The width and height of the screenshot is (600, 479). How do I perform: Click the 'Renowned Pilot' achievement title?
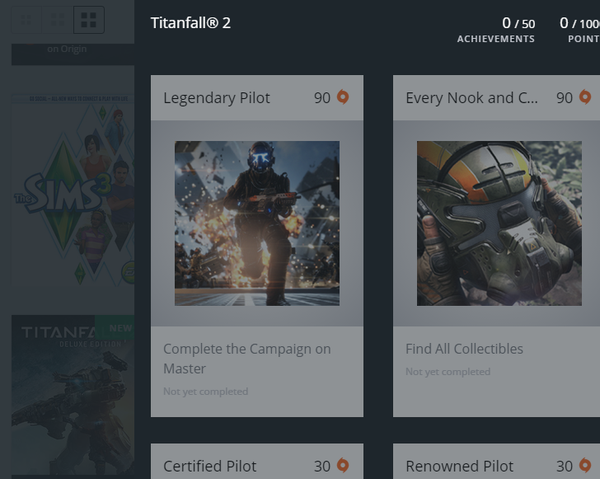[460, 466]
